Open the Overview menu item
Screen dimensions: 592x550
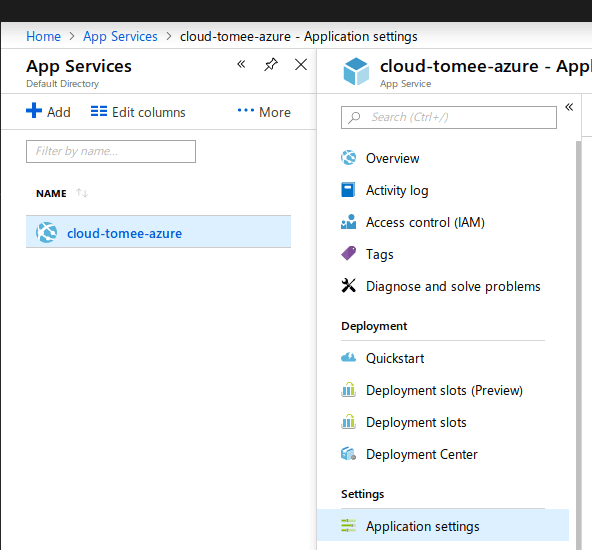click(x=392, y=158)
